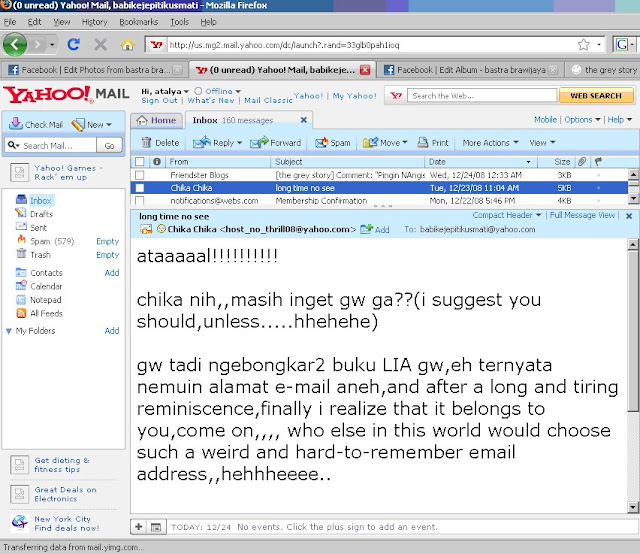Forward the selected message

276,142
